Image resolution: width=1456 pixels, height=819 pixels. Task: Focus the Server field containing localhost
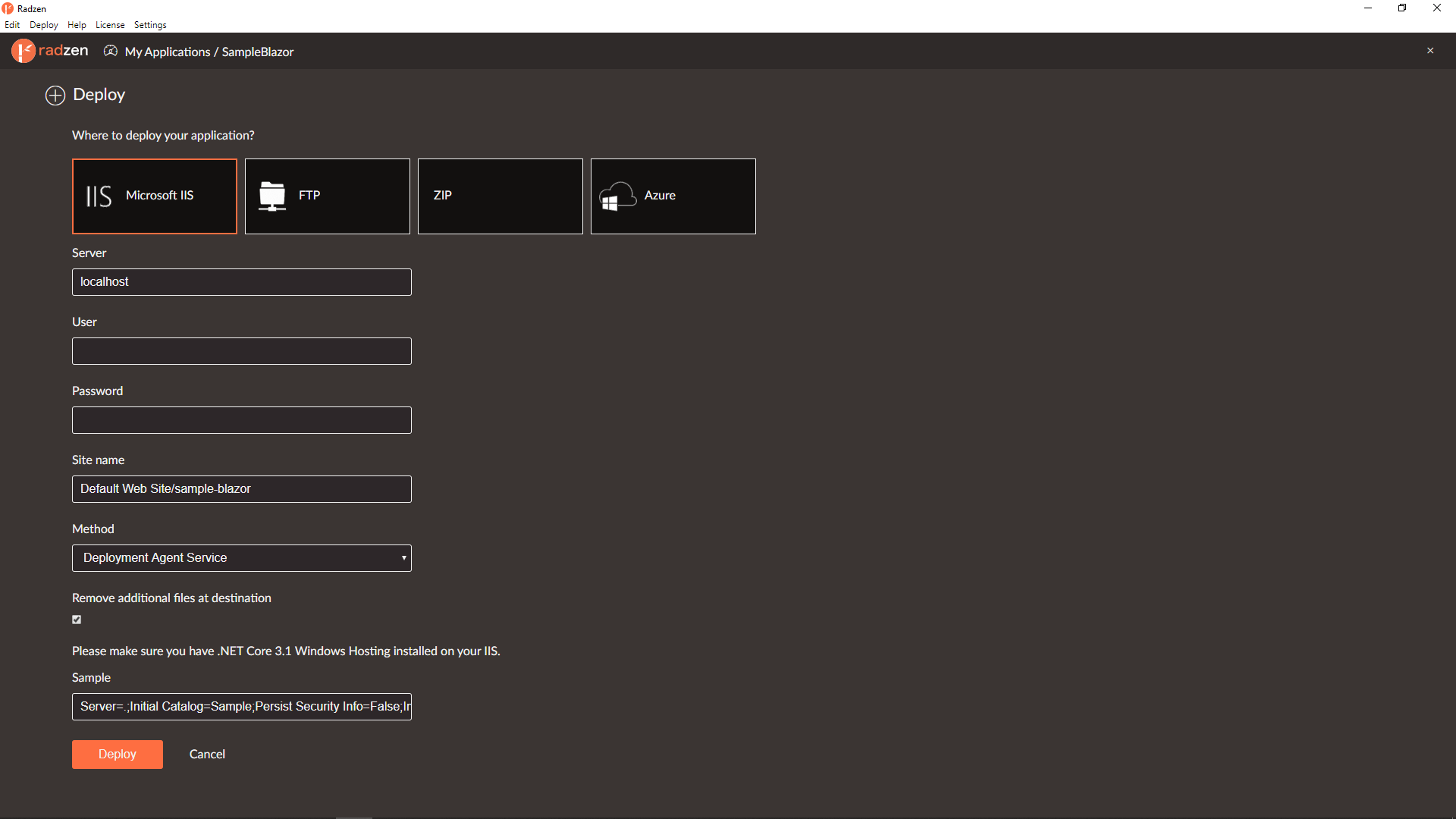(242, 282)
